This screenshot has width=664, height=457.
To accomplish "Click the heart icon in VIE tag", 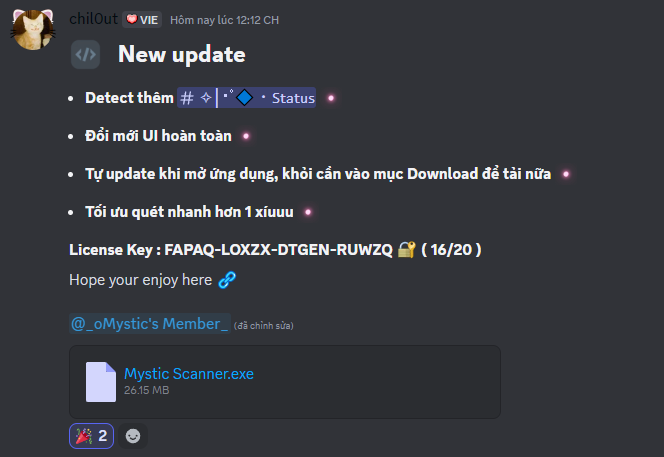I will click(x=132, y=19).
